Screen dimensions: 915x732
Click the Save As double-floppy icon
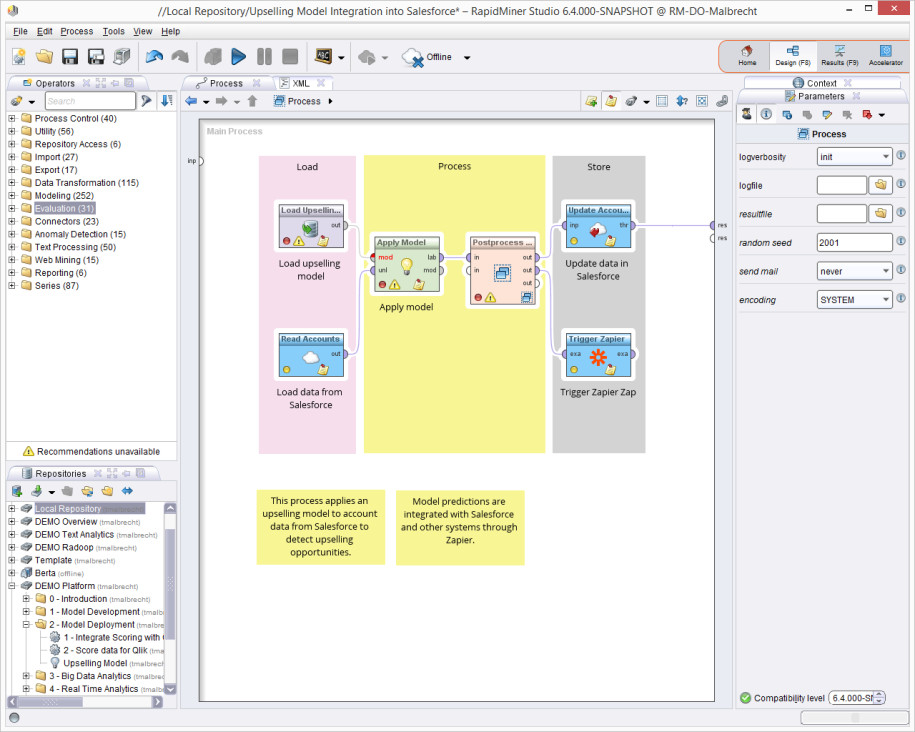pos(96,57)
